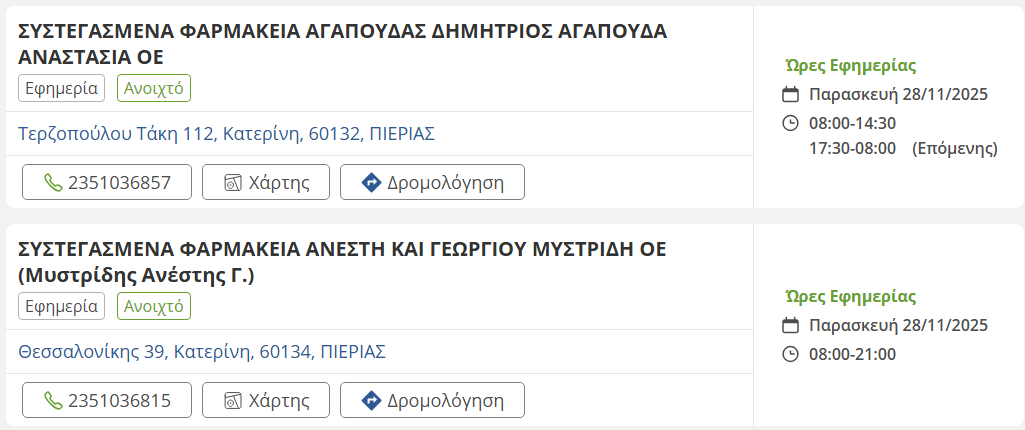Click map icon in Mystridis Χάρτης button
Viewport: 1025px width, 430px height.
[233, 401]
